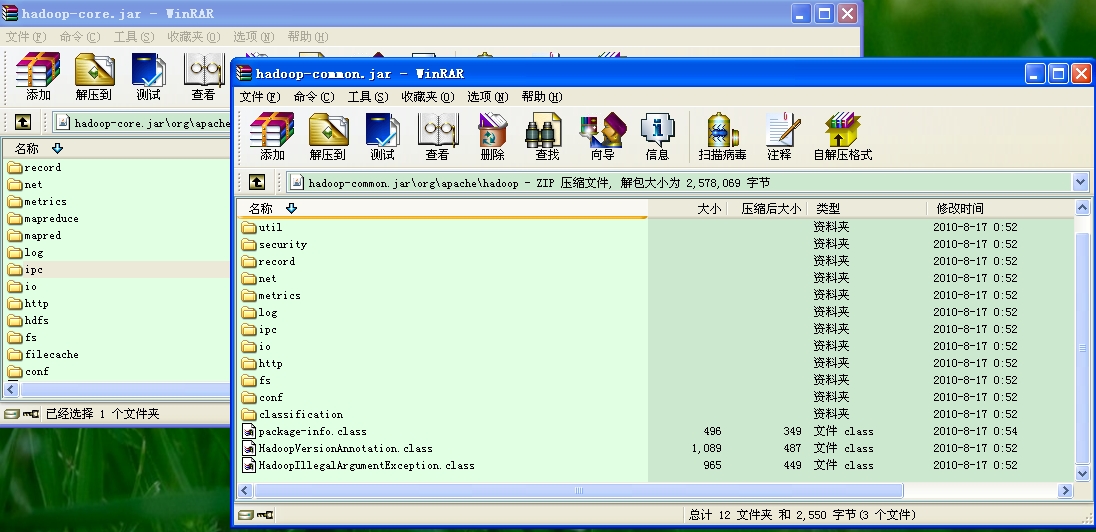Open 工具 menu in hadoop-common window

368,96
